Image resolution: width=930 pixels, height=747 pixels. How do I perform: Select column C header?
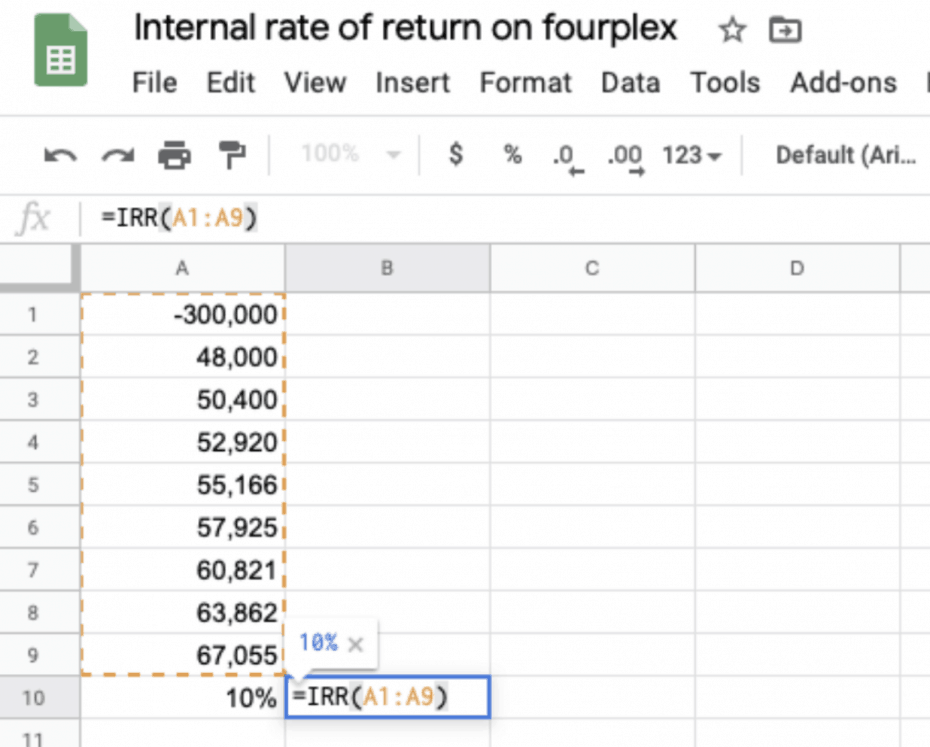[x=592, y=268]
